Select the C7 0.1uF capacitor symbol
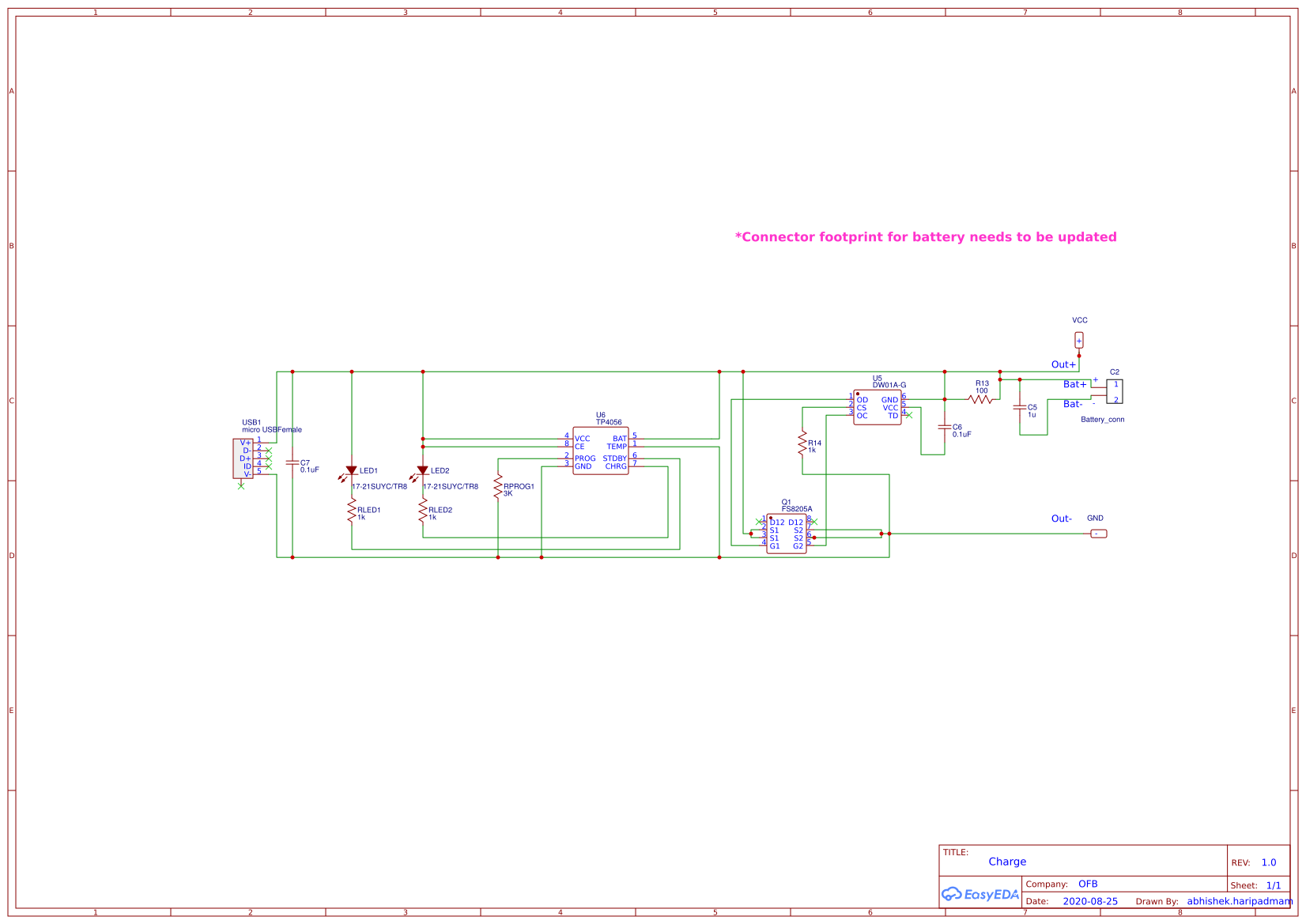 point(293,463)
